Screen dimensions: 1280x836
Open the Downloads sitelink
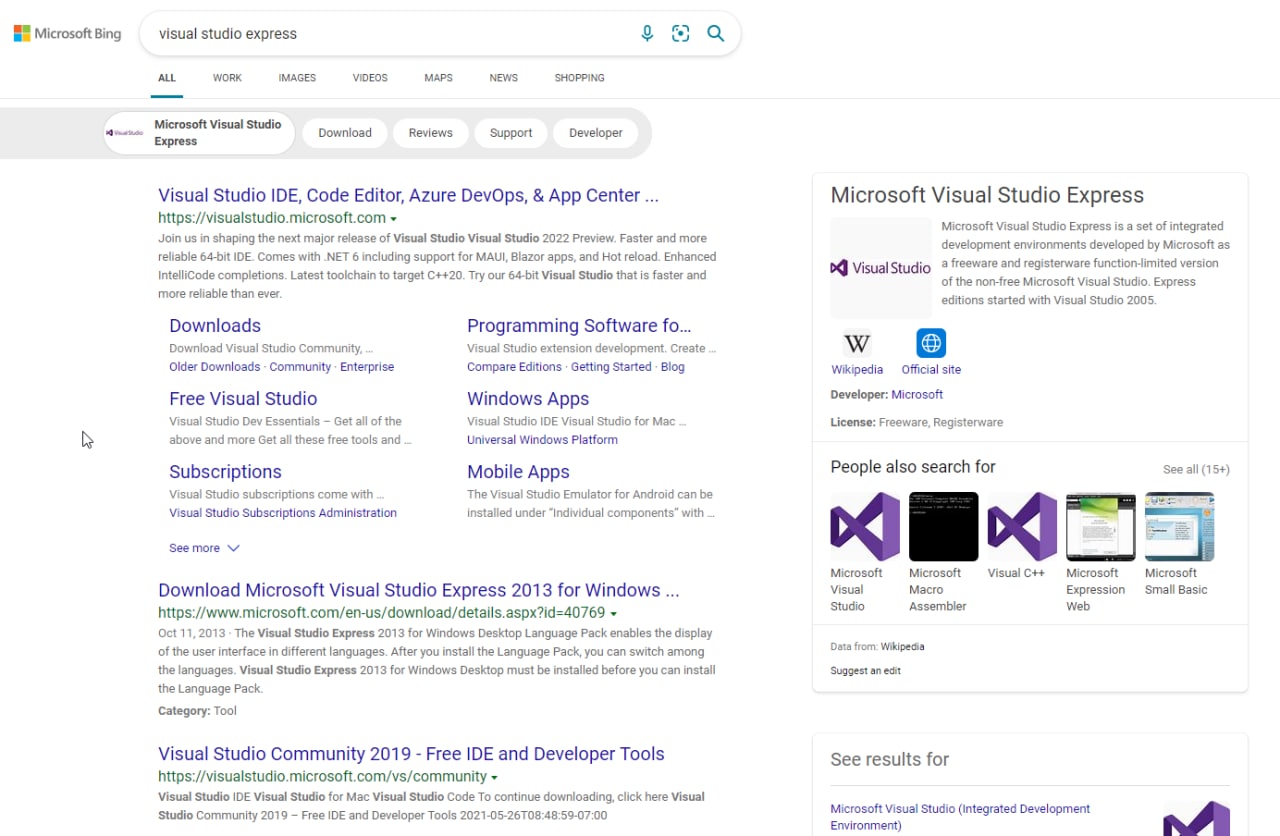click(x=215, y=326)
